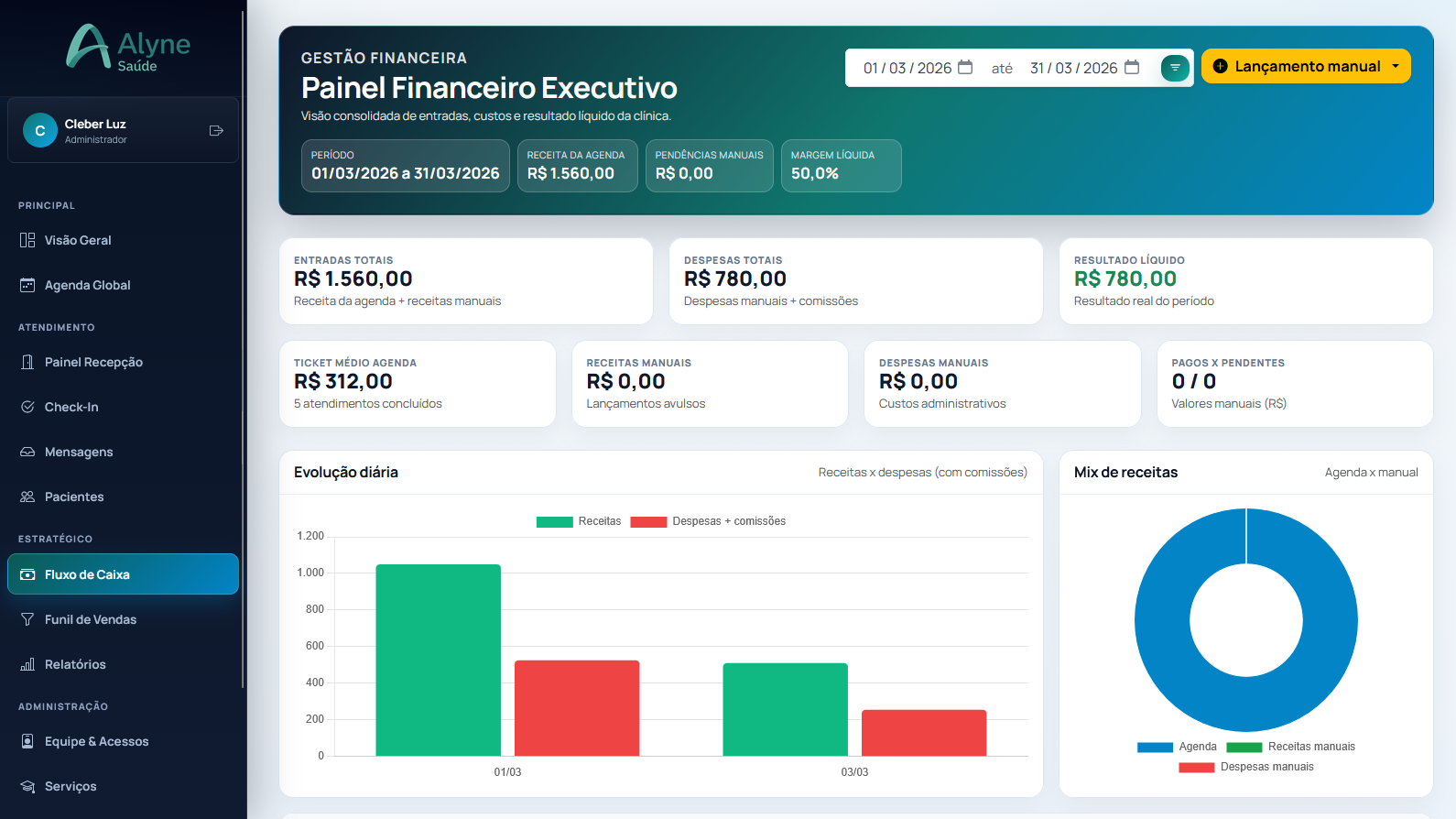This screenshot has height=819, width=1456.
Task: Open calendar picker on end date field
Action: click(1132, 68)
